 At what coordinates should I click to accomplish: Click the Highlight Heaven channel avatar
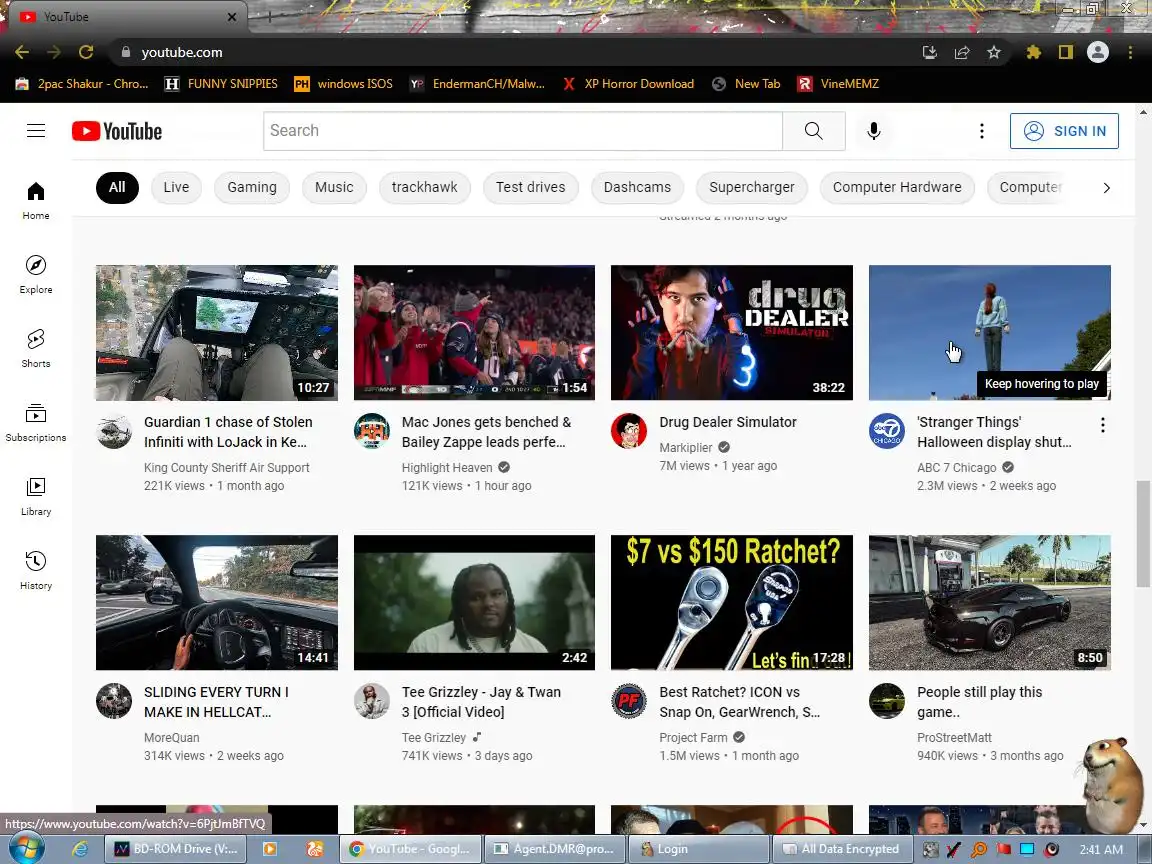[372, 431]
